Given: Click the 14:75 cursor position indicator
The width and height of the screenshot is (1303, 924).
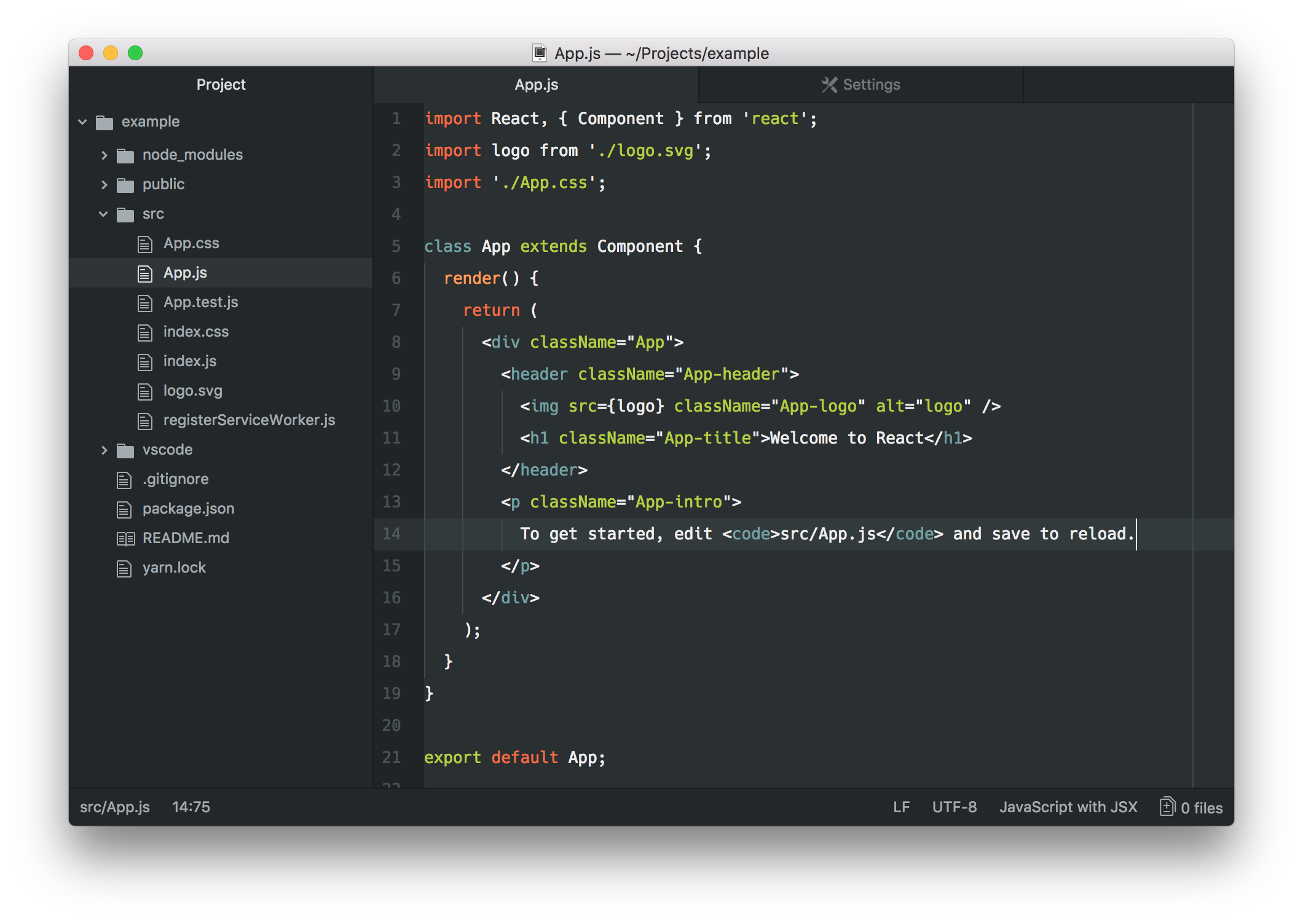Looking at the screenshot, I should (x=191, y=807).
